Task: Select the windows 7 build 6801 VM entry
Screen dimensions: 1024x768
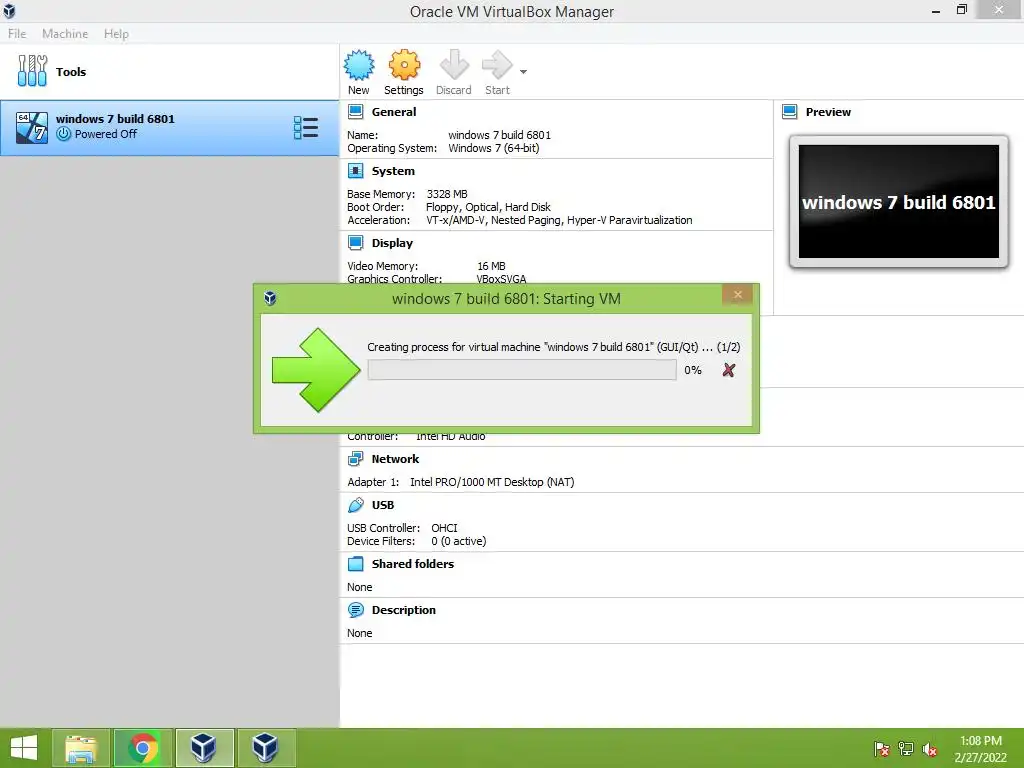Action: coord(170,128)
